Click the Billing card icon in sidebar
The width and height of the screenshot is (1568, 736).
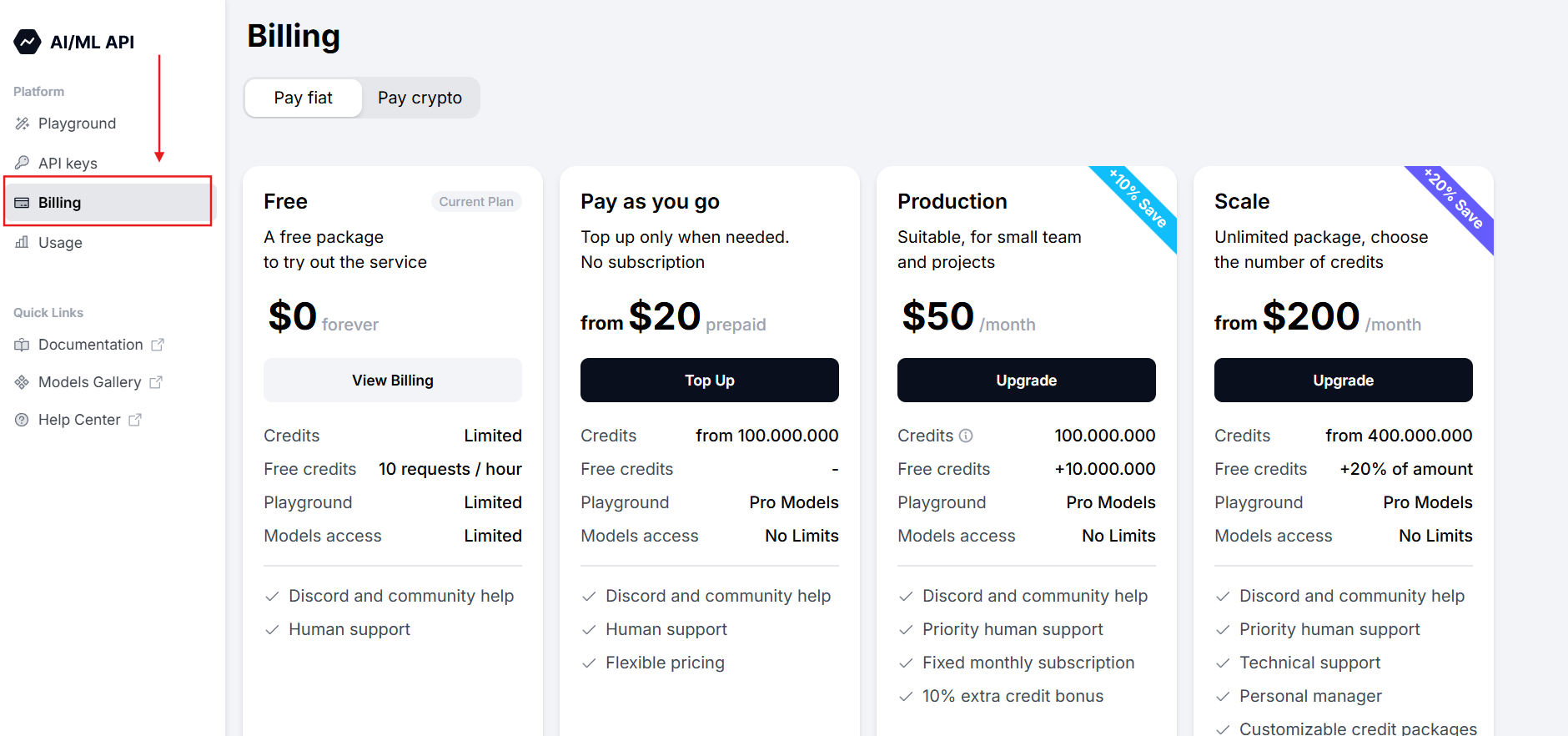tap(23, 203)
